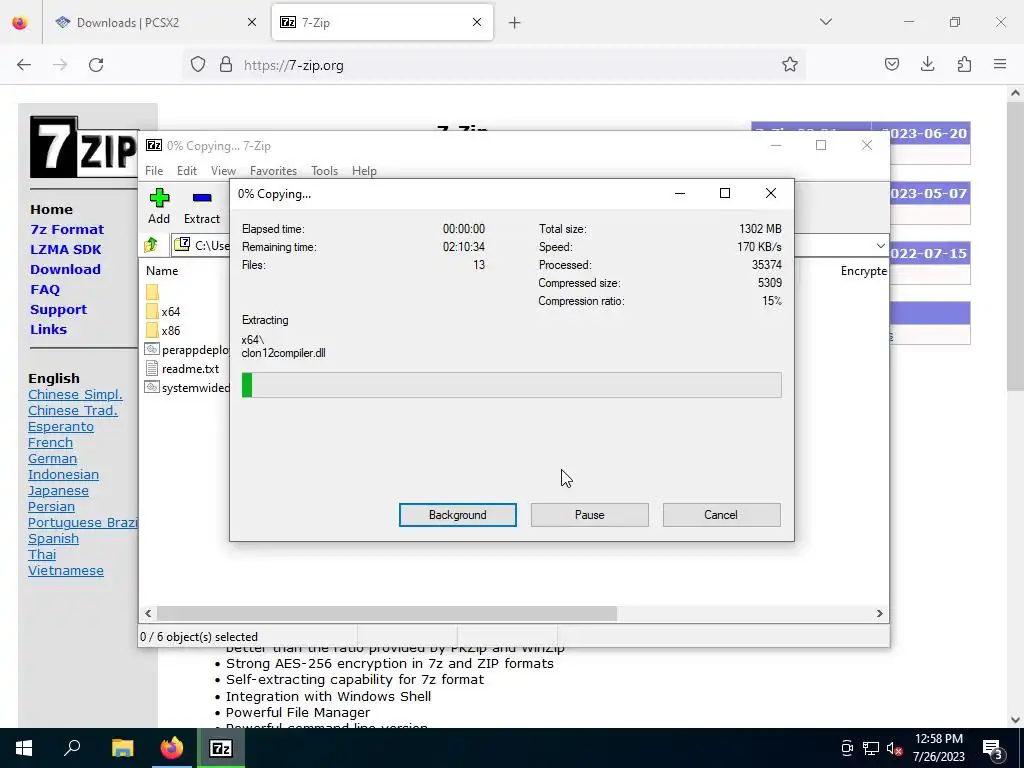Open taskbar search magnifier
Image resolution: width=1024 pixels, height=768 pixels.
pyautogui.click(x=72, y=747)
